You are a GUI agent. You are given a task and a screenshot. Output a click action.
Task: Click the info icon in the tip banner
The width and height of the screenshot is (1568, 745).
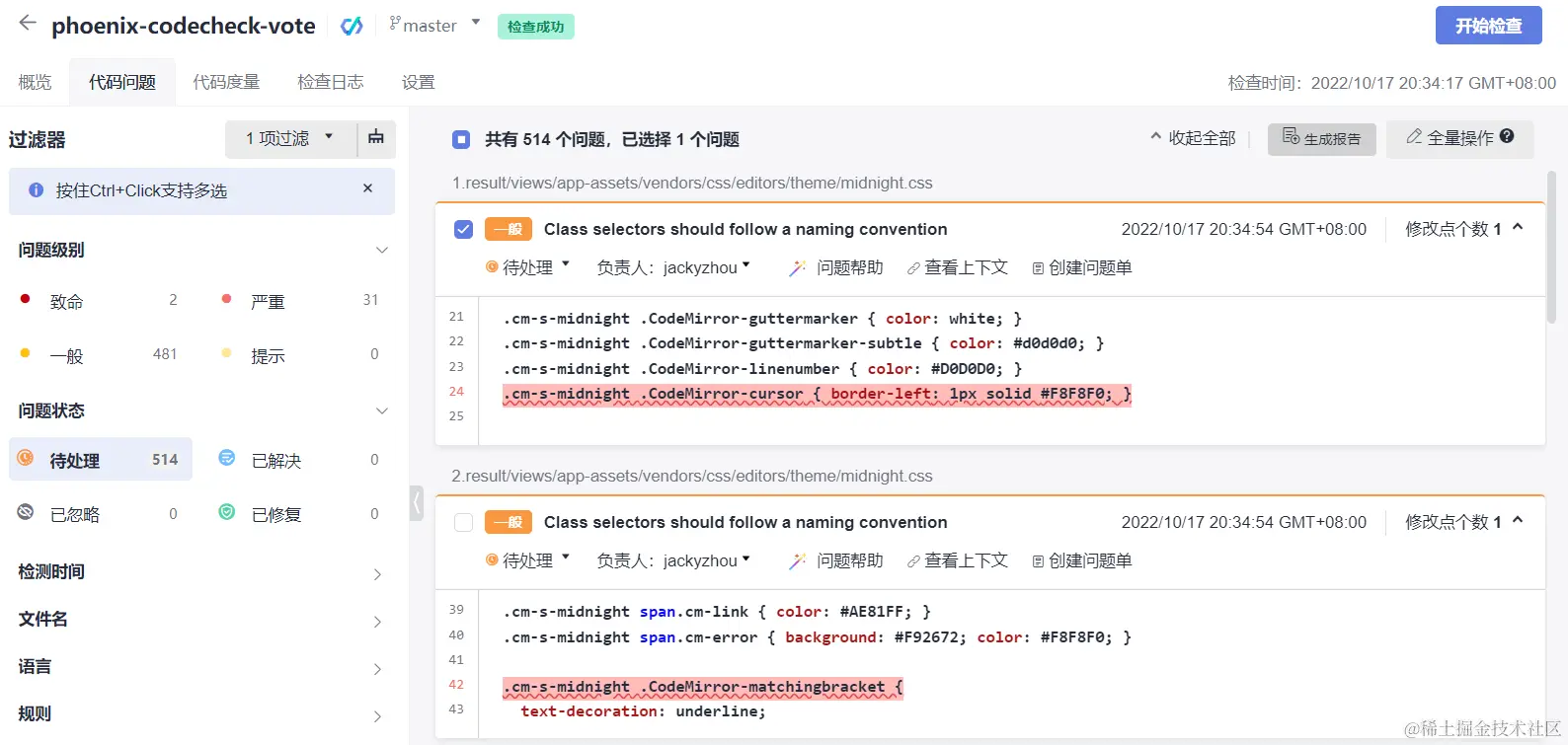click(x=37, y=190)
